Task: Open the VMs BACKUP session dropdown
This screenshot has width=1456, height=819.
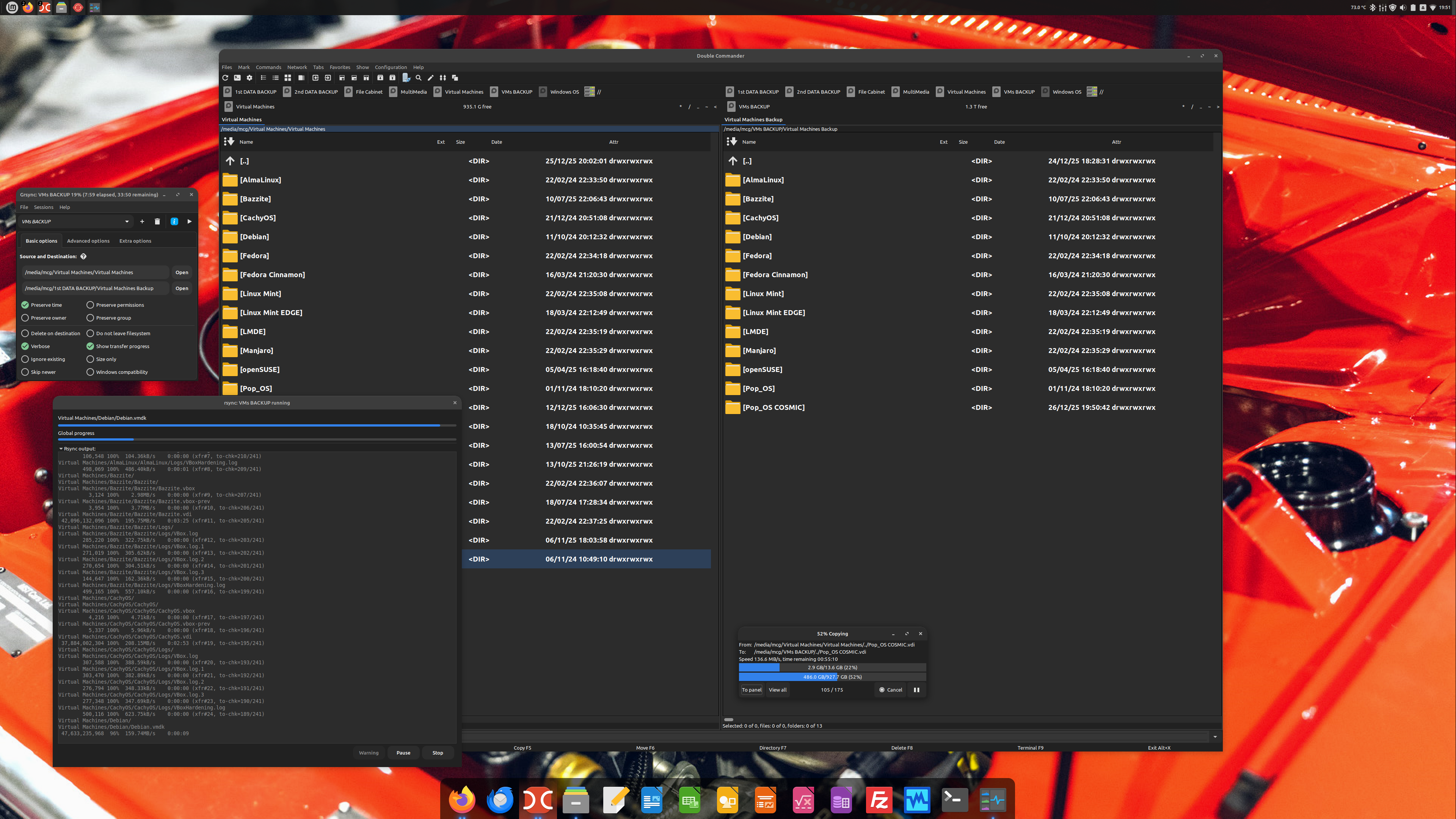Action: click(127, 221)
